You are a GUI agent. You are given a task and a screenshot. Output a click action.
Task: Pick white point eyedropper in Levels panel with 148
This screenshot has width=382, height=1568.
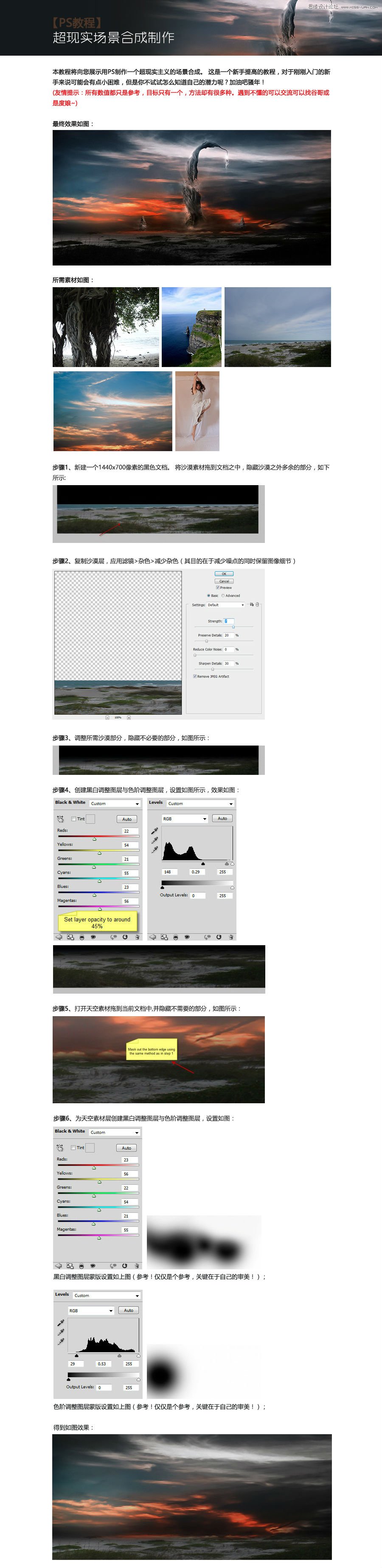(x=154, y=849)
